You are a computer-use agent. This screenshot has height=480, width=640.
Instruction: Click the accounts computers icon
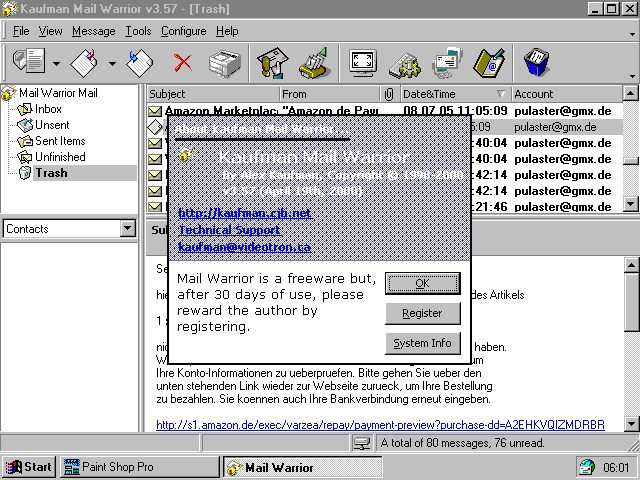pyautogui.click(x=447, y=63)
